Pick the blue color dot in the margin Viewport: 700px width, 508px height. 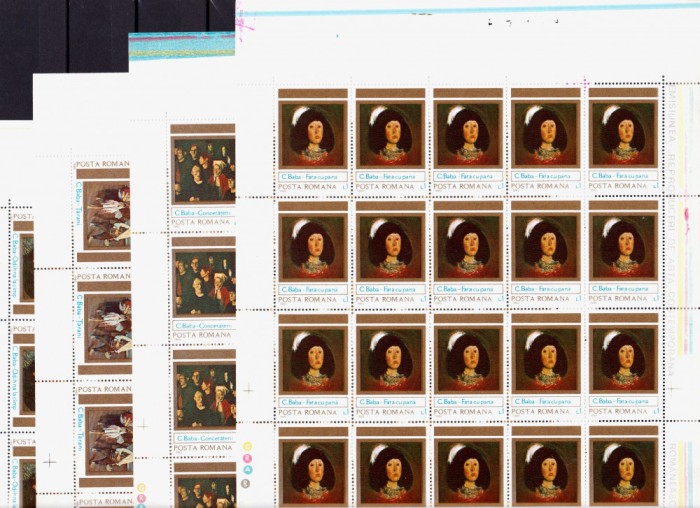247,472
